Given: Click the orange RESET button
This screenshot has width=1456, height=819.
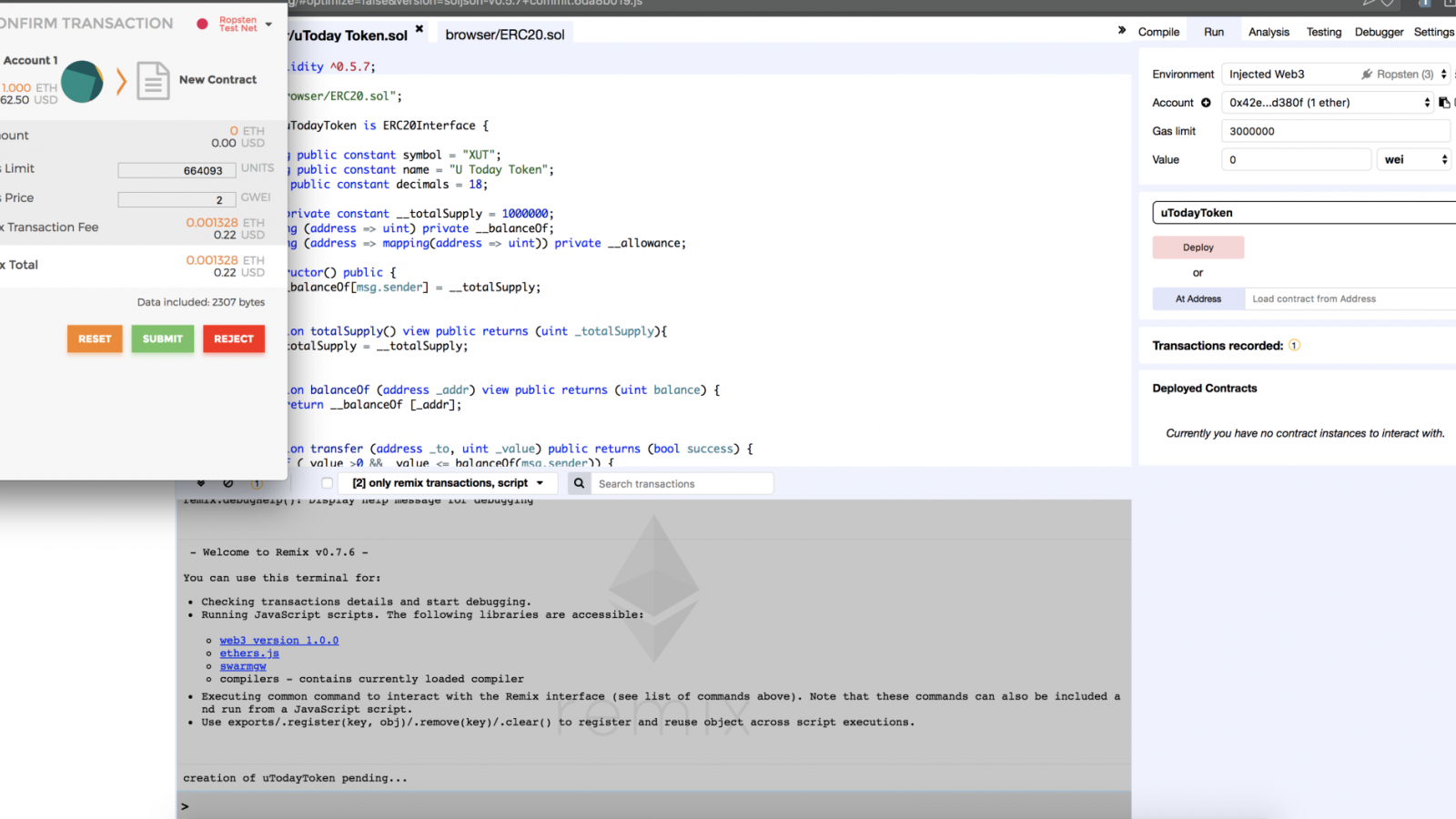Looking at the screenshot, I should point(95,339).
